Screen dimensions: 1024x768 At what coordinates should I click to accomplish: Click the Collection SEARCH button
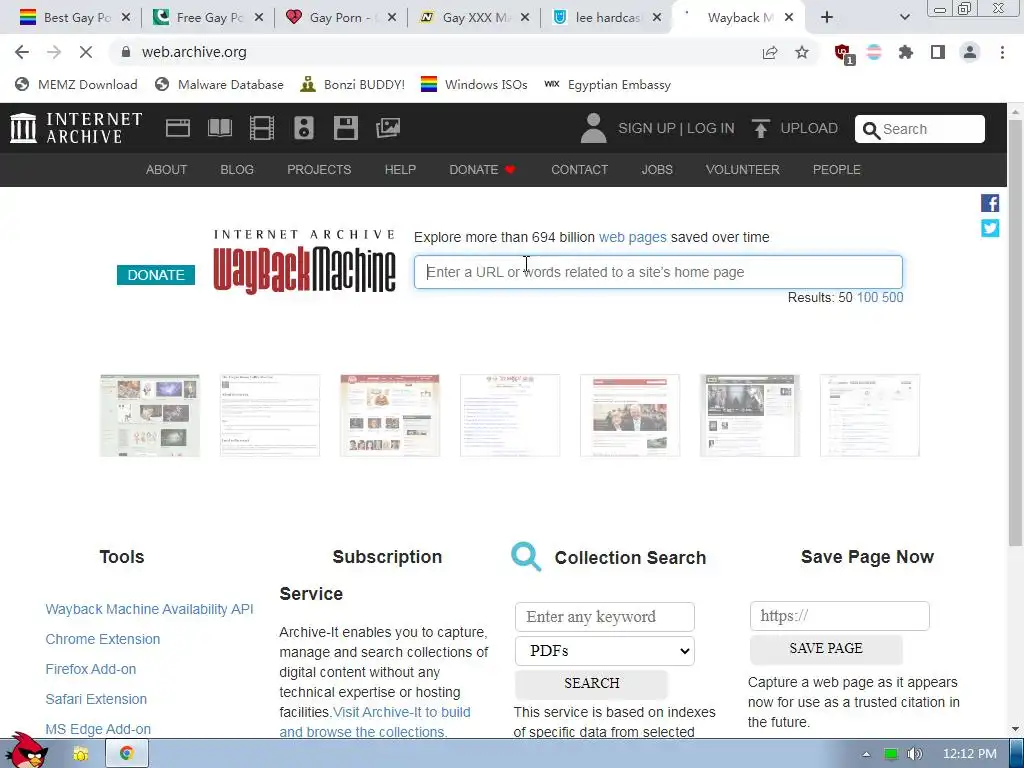click(x=591, y=683)
